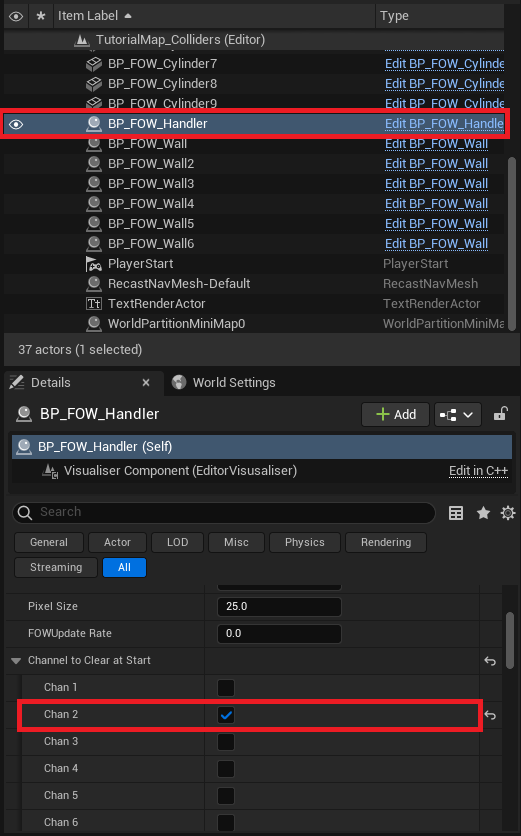Image resolution: width=521 pixels, height=836 pixels.
Task: Click the Add component button
Action: (x=395, y=414)
